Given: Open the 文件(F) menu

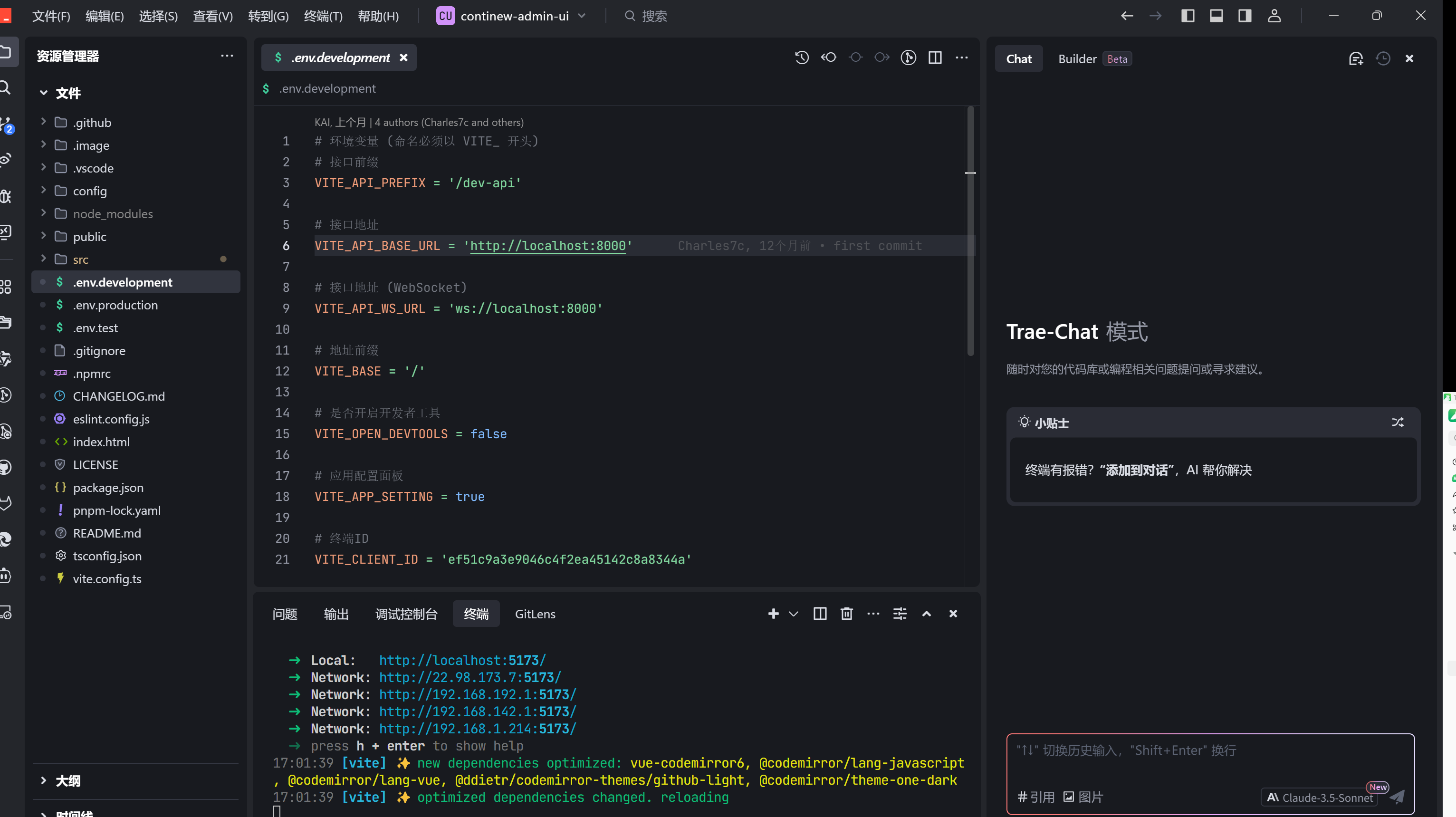Looking at the screenshot, I should click(51, 16).
